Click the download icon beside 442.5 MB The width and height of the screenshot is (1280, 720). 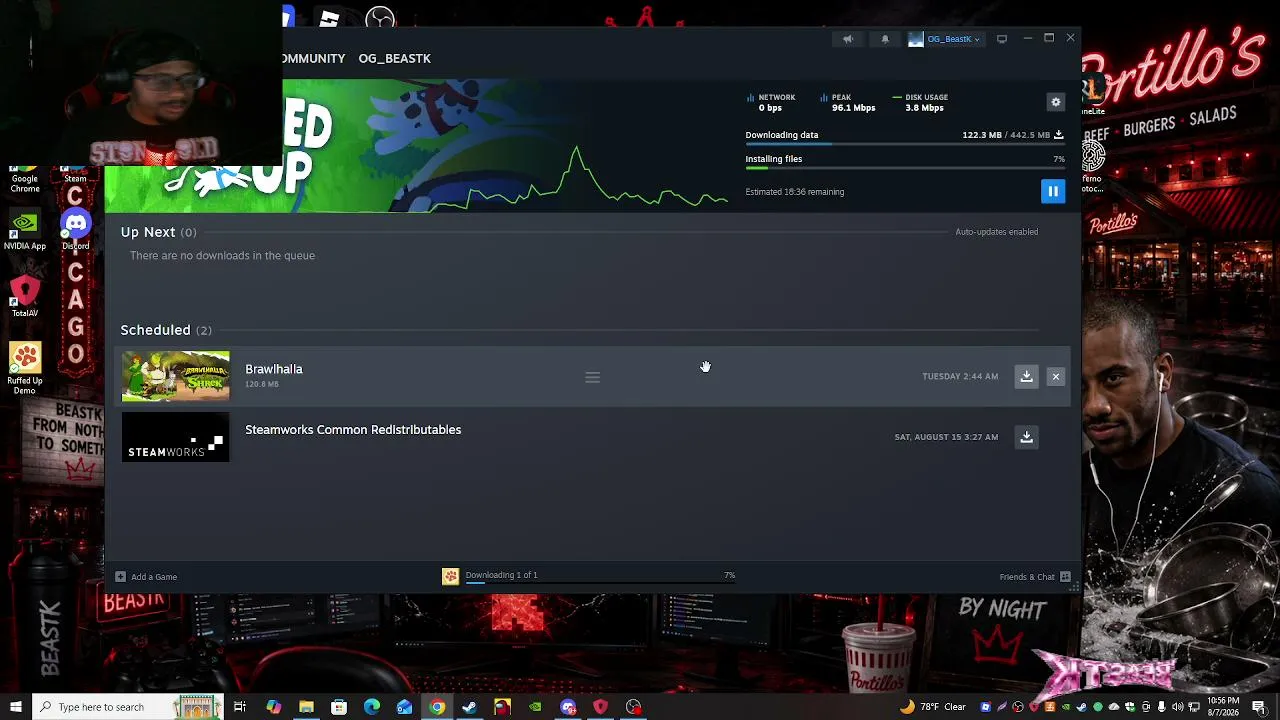1059,135
